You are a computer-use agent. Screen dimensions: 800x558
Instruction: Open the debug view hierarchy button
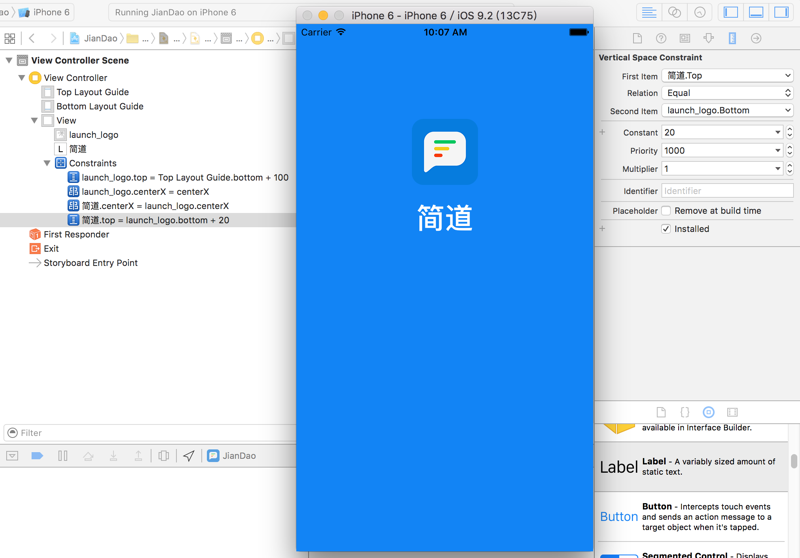[x=164, y=455]
